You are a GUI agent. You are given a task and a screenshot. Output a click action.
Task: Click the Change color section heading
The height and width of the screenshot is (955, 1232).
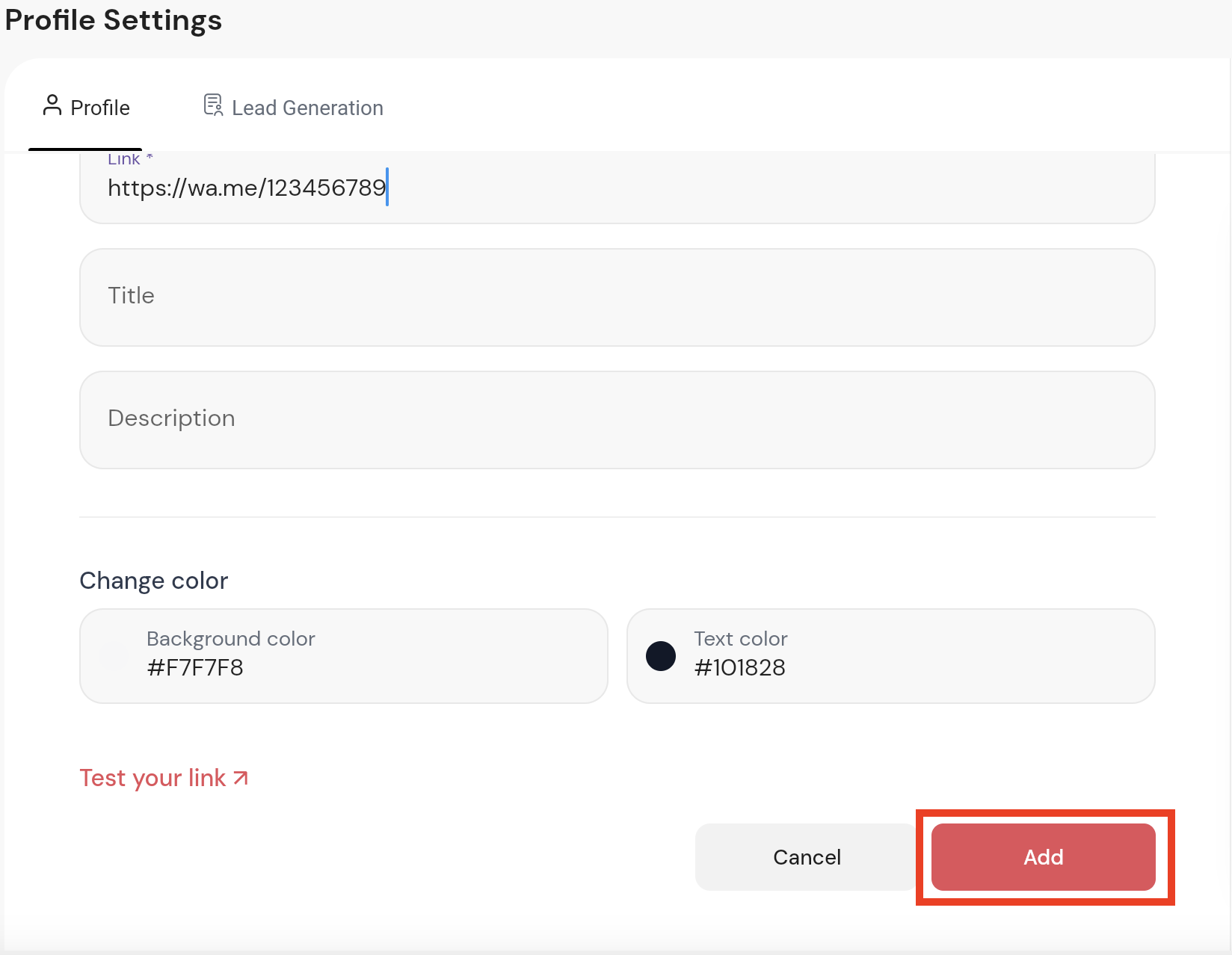tap(153, 581)
